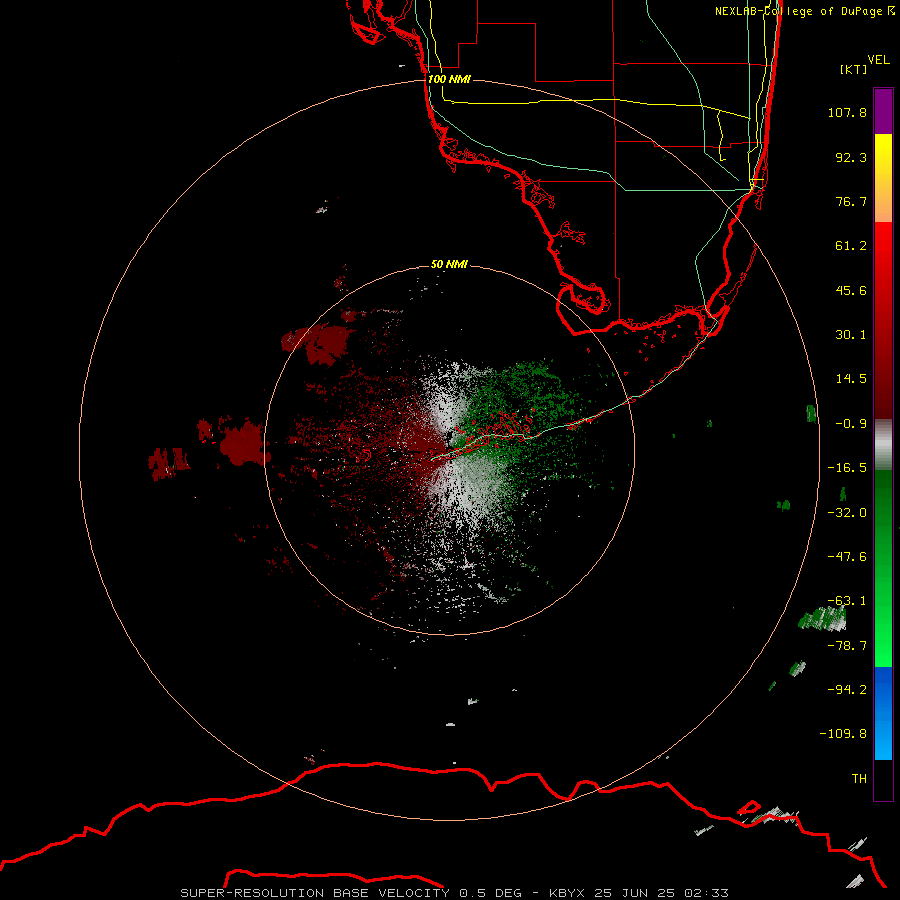
Task: Click the -32.0 velocity scale value
Action: coord(847,512)
